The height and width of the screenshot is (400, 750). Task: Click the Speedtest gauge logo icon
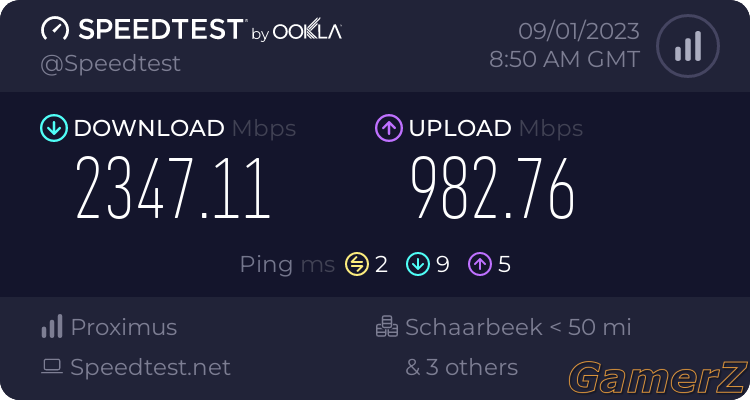[55, 30]
